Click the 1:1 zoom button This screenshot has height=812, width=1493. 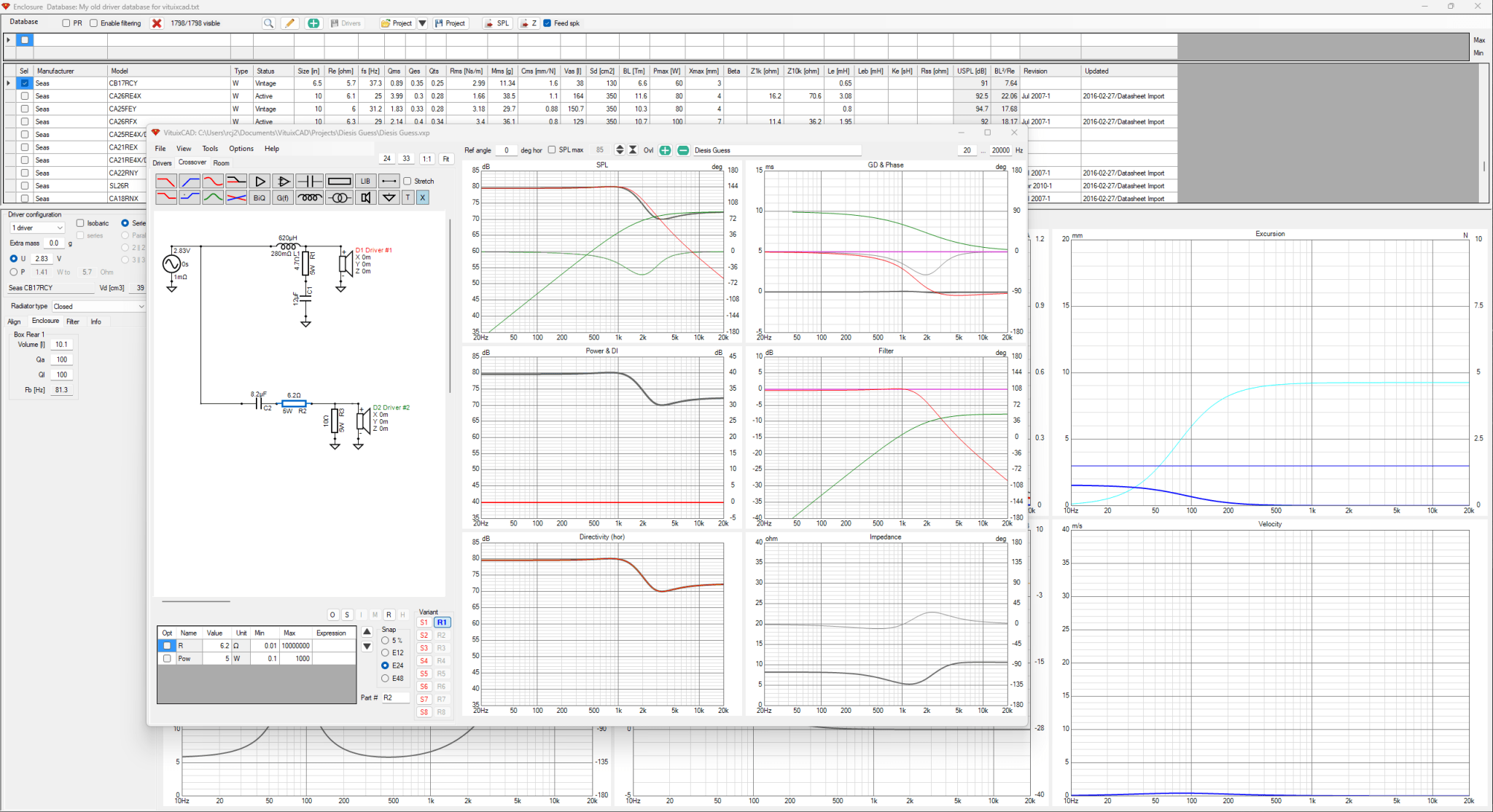click(426, 159)
